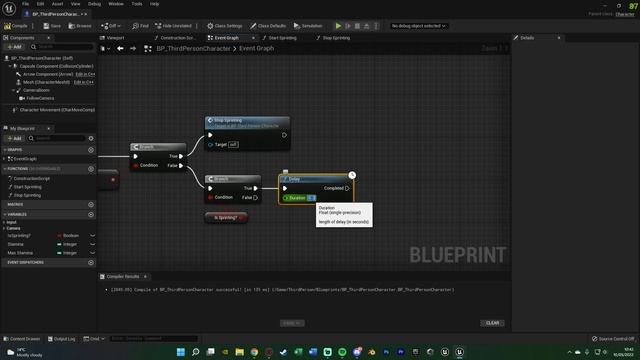Screen dimensions: 640x360
Task: Open the Help menu
Action: point(154,4)
